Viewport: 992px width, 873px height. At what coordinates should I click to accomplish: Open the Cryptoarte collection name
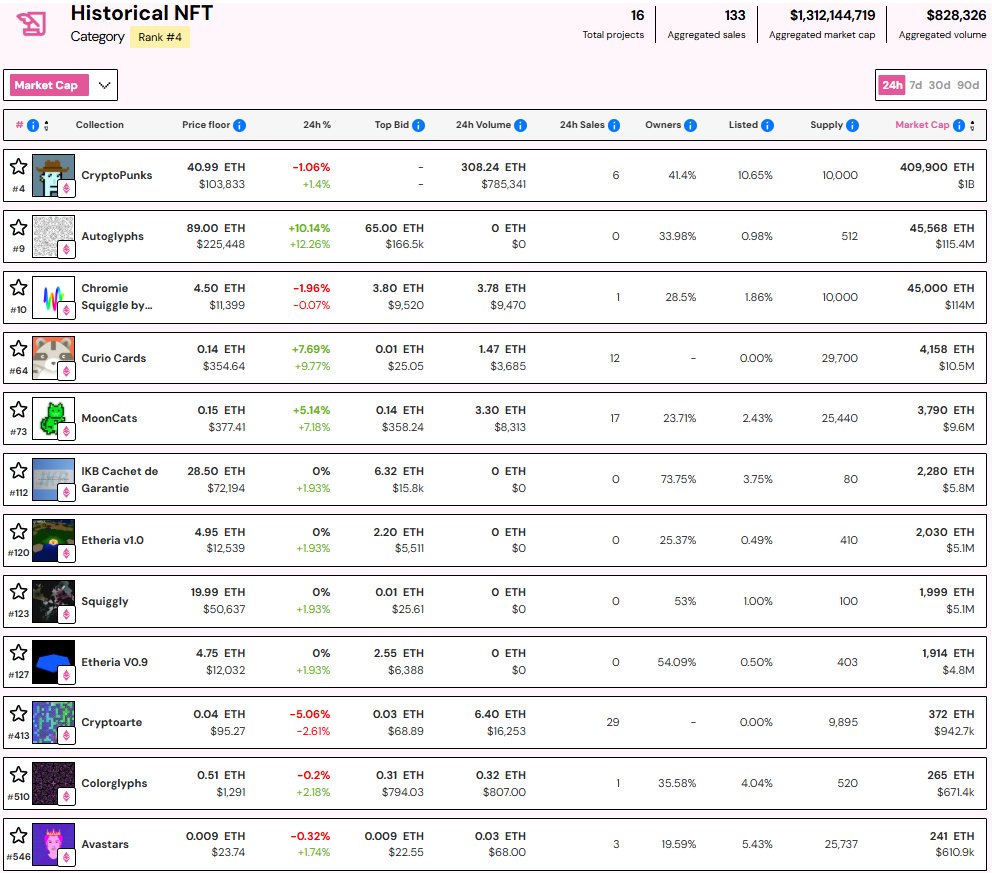pos(111,722)
